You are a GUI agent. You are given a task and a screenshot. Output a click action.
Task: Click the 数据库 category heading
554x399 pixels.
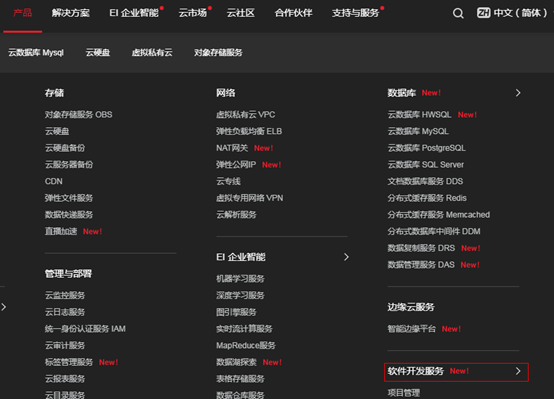tap(402, 93)
